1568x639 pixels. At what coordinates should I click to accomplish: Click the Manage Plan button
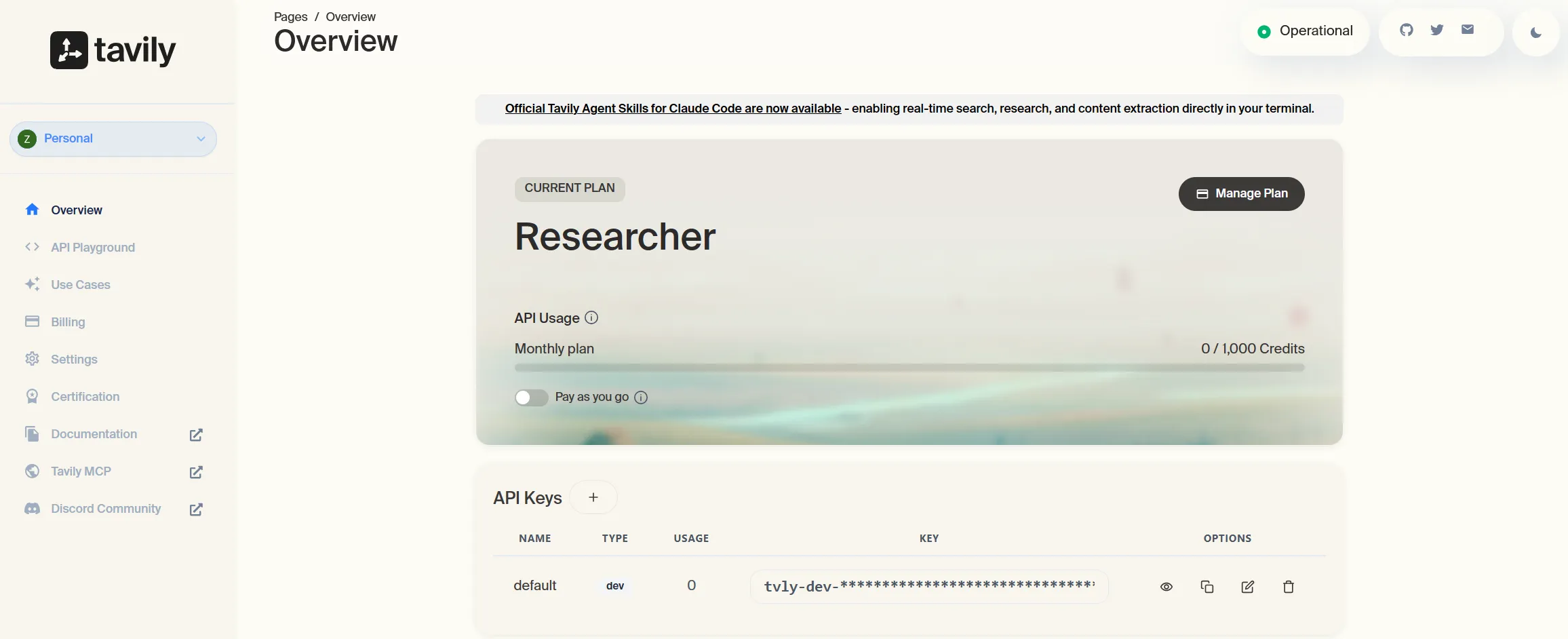coord(1242,194)
